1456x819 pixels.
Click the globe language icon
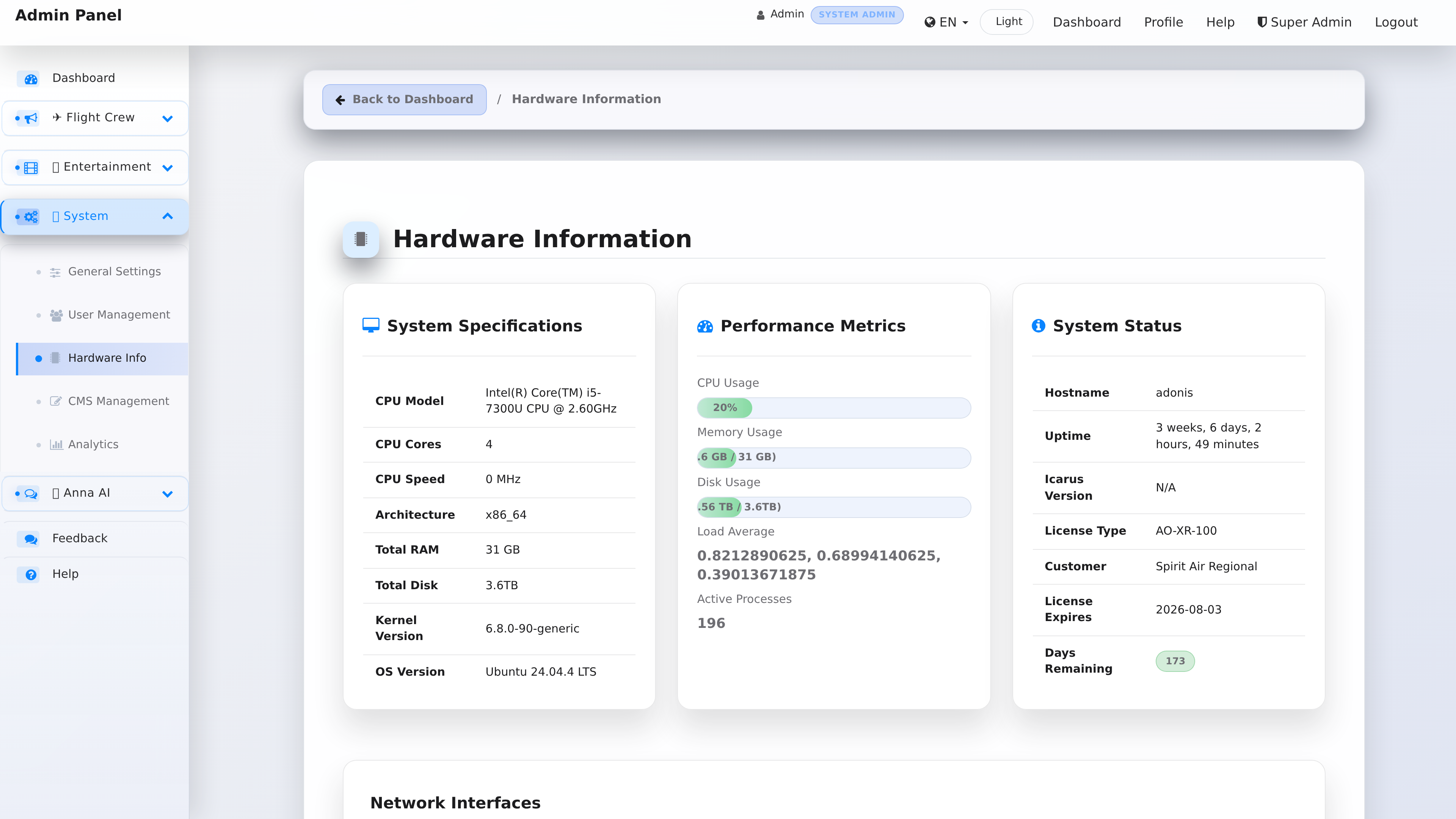tap(930, 23)
